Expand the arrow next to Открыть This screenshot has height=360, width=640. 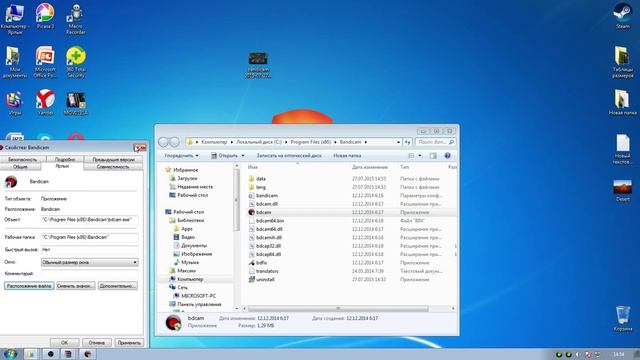pos(243,156)
